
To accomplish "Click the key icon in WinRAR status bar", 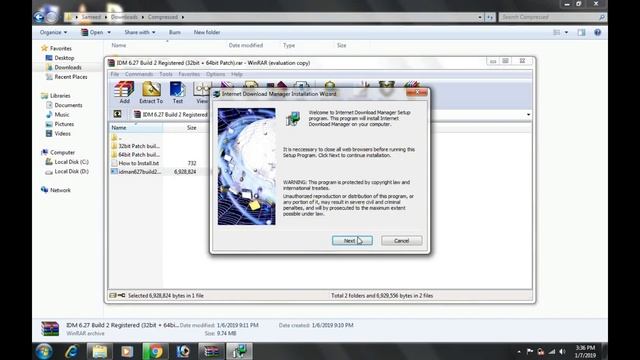I will (122, 295).
